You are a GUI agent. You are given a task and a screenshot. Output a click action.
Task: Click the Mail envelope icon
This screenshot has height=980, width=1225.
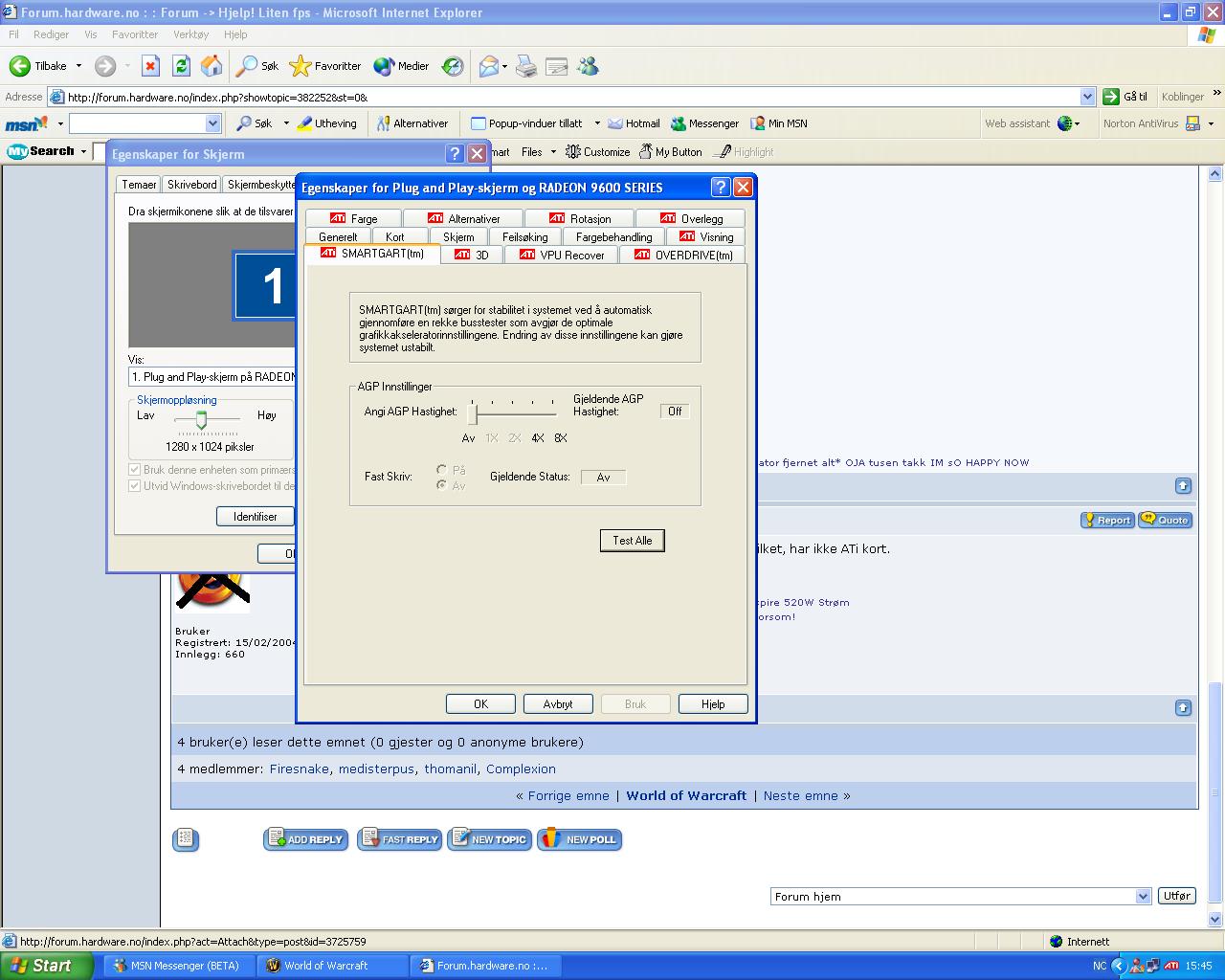tap(489, 66)
